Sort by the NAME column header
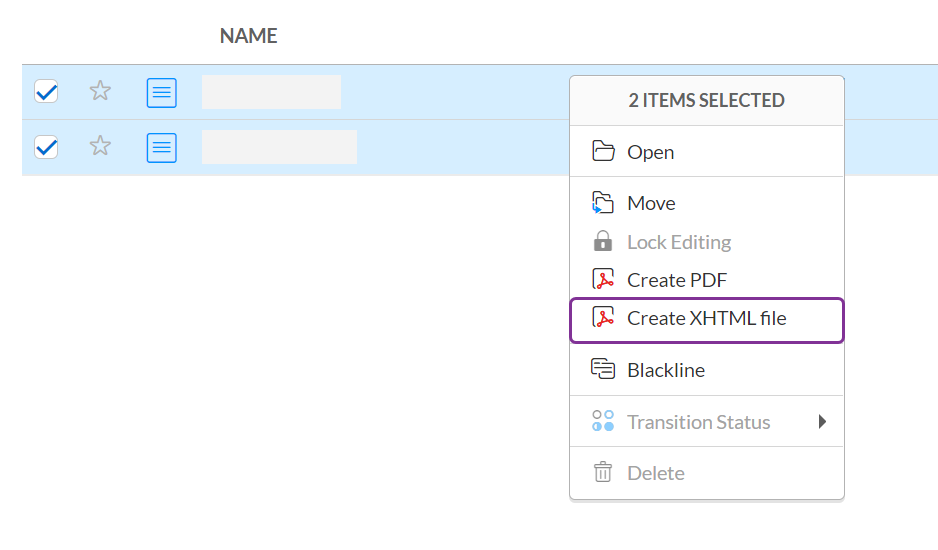938x550 pixels. tap(248, 36)
